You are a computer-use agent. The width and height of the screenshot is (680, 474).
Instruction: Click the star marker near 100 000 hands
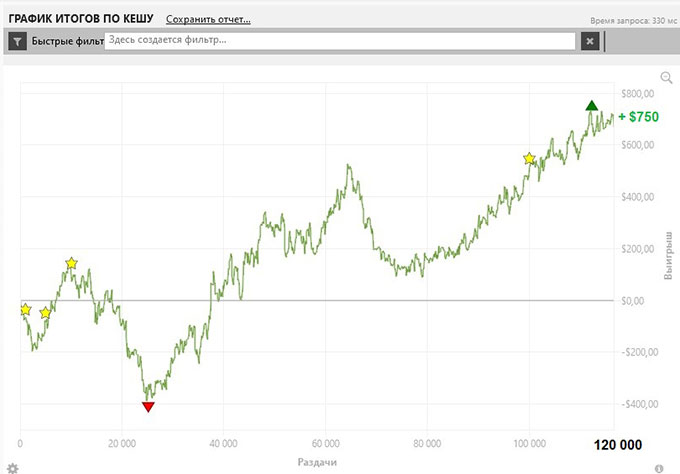tap(530, 159)
